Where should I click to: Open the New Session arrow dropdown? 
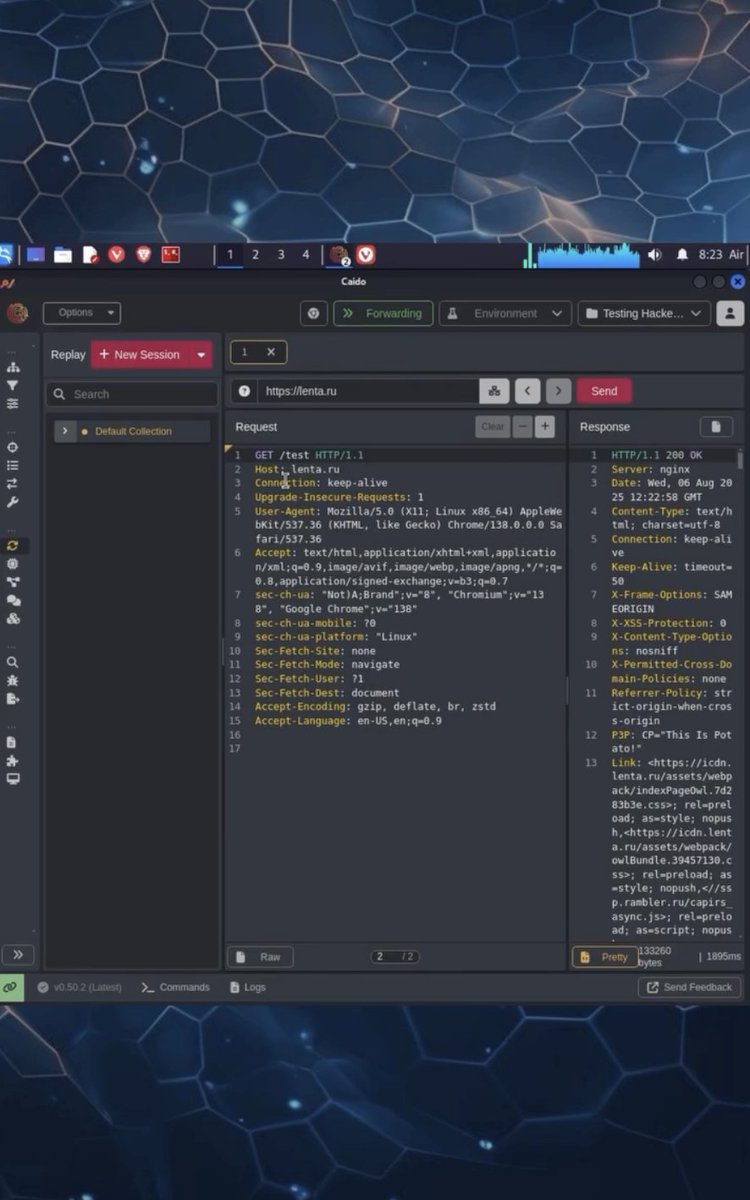click(x=201, y=355)
